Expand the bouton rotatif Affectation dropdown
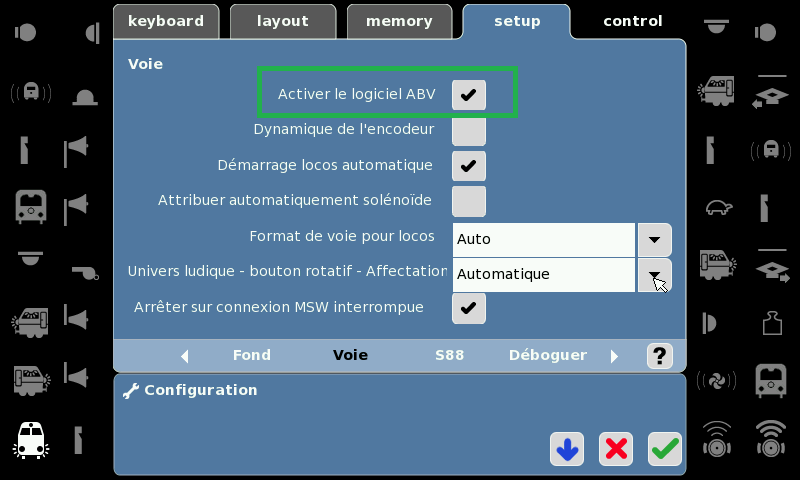The image size is (800, 480). [654, 275]
